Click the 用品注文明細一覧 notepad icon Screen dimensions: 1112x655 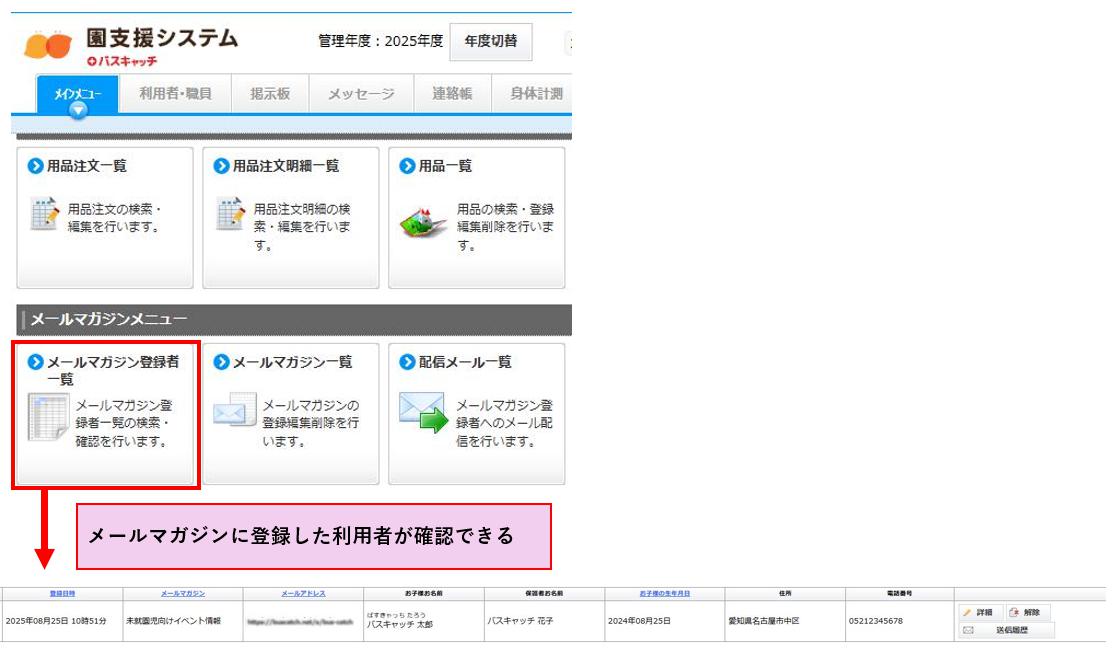click(231, 213)
